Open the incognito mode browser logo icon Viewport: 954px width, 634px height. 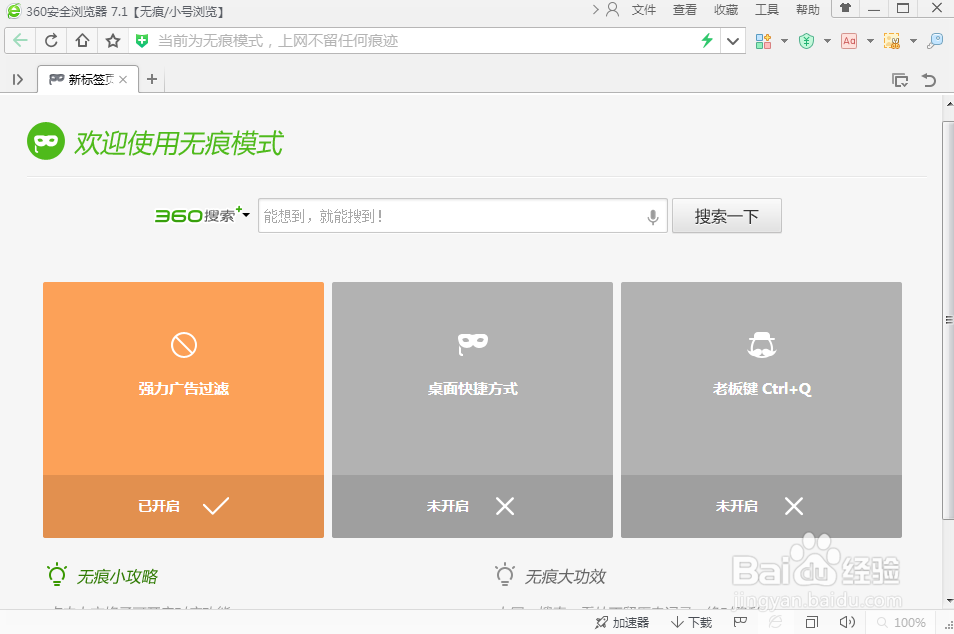[45, 142]
